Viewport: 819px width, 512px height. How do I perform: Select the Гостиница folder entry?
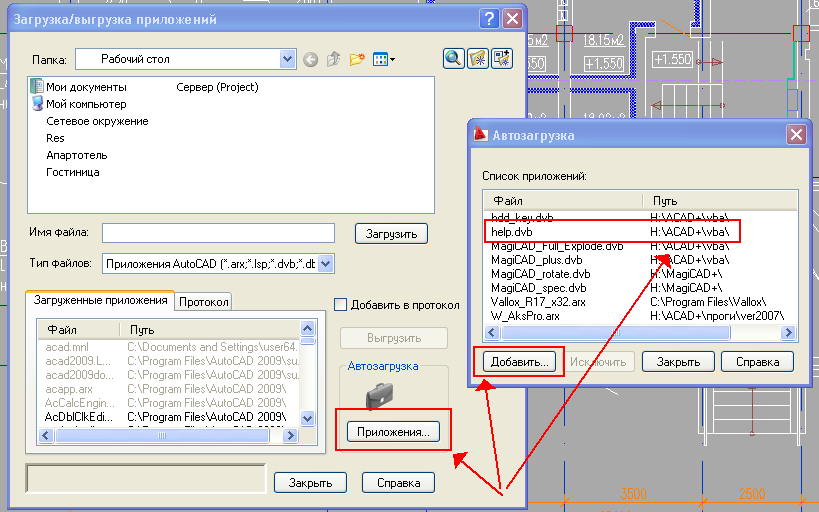[x=73, y=172]
